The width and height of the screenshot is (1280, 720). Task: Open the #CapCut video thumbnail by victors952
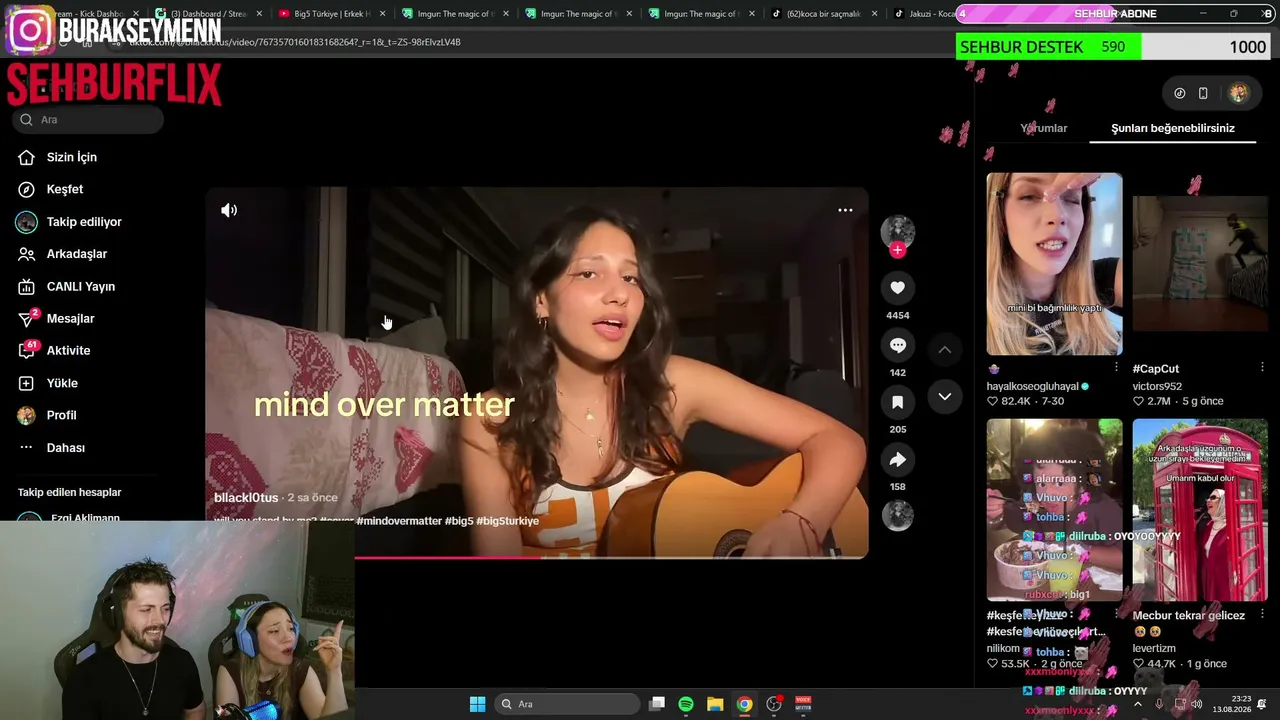pos(1200,264)
